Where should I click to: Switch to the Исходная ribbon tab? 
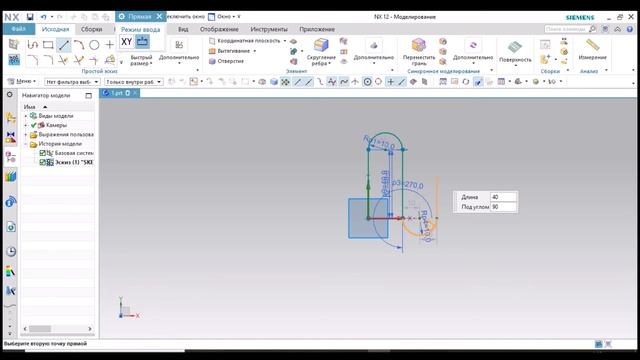(56, 29)
